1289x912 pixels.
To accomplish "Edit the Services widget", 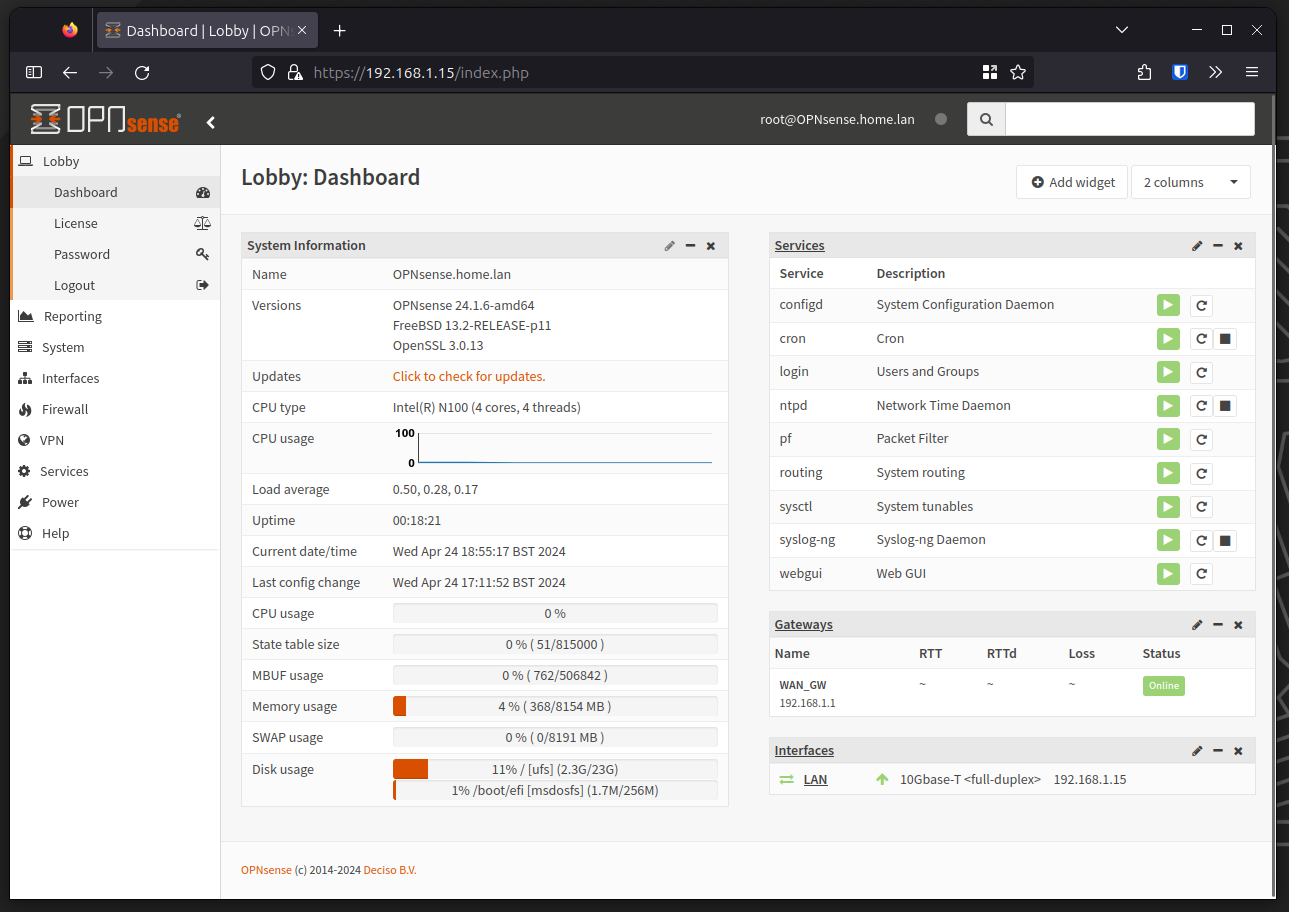I will point(1197,246).
